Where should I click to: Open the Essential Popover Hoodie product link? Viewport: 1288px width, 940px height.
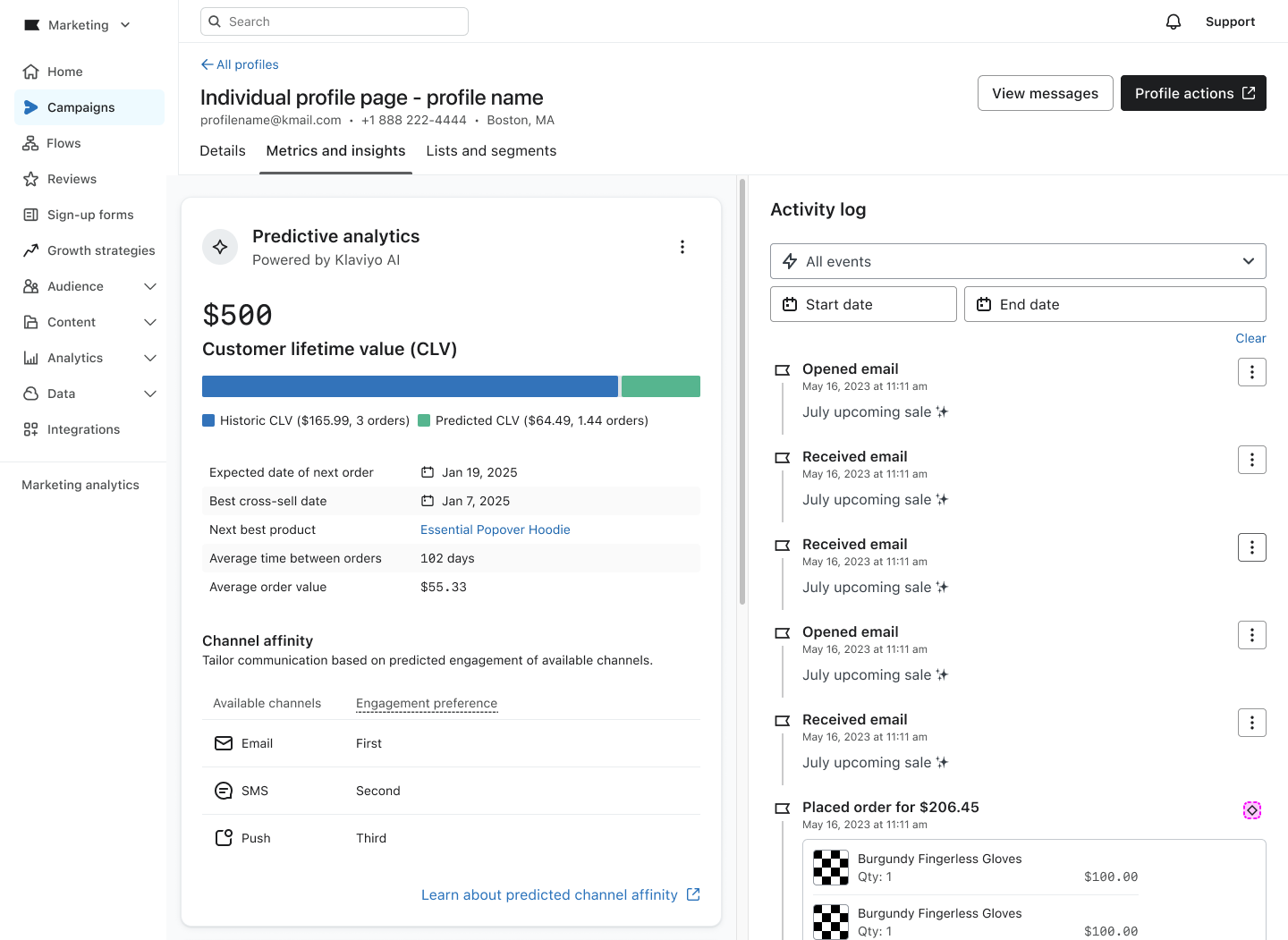coord(495,529)
